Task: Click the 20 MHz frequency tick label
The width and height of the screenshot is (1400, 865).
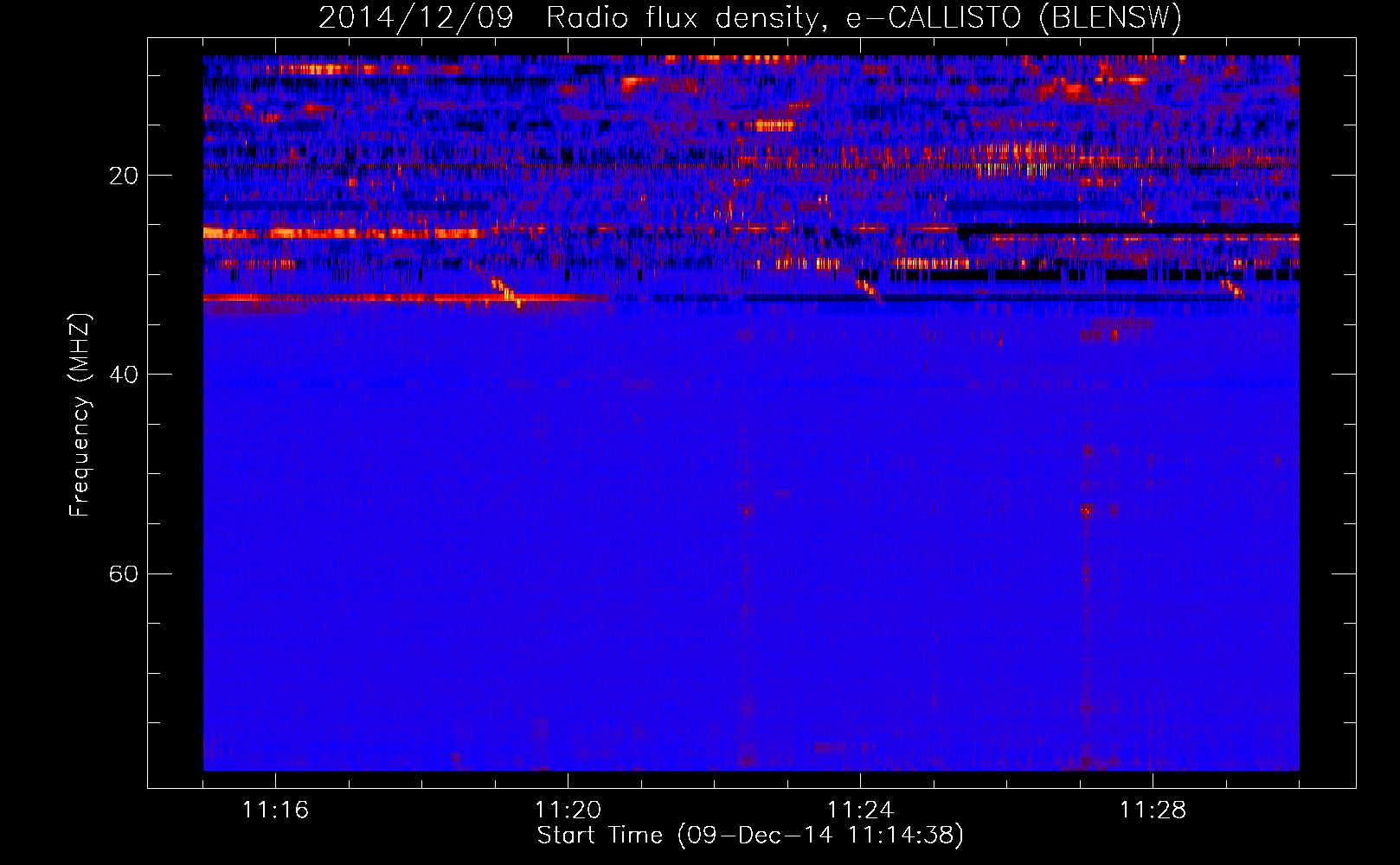Action: click(x=124, y=176)
